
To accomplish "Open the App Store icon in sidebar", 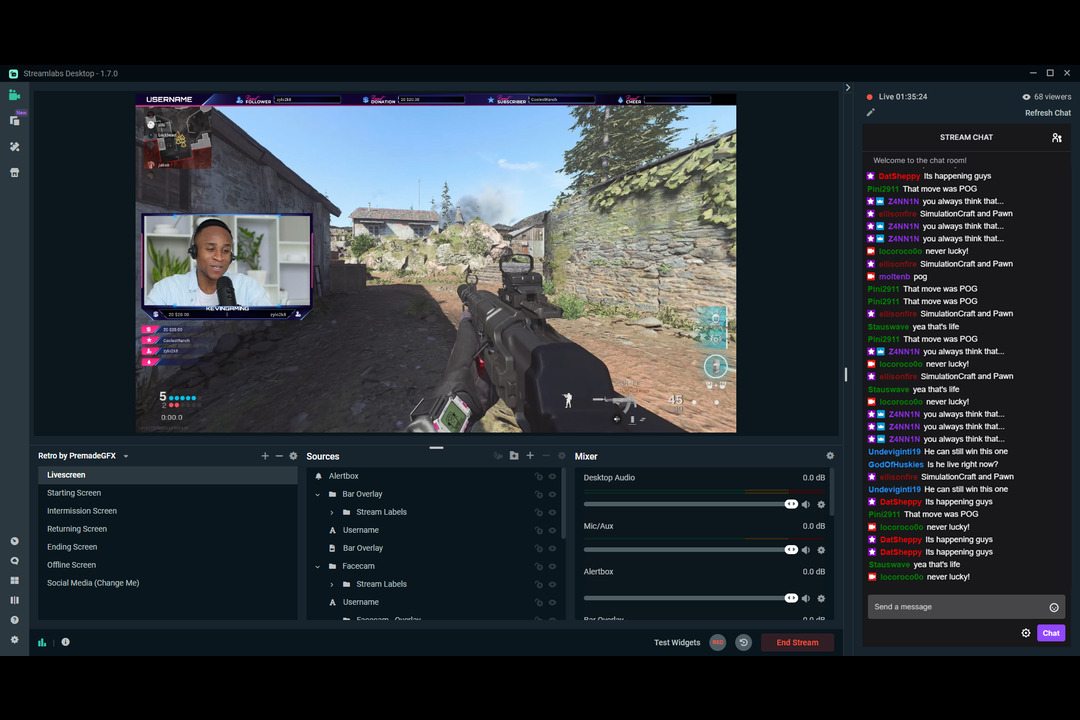I will tap(14, 173).
